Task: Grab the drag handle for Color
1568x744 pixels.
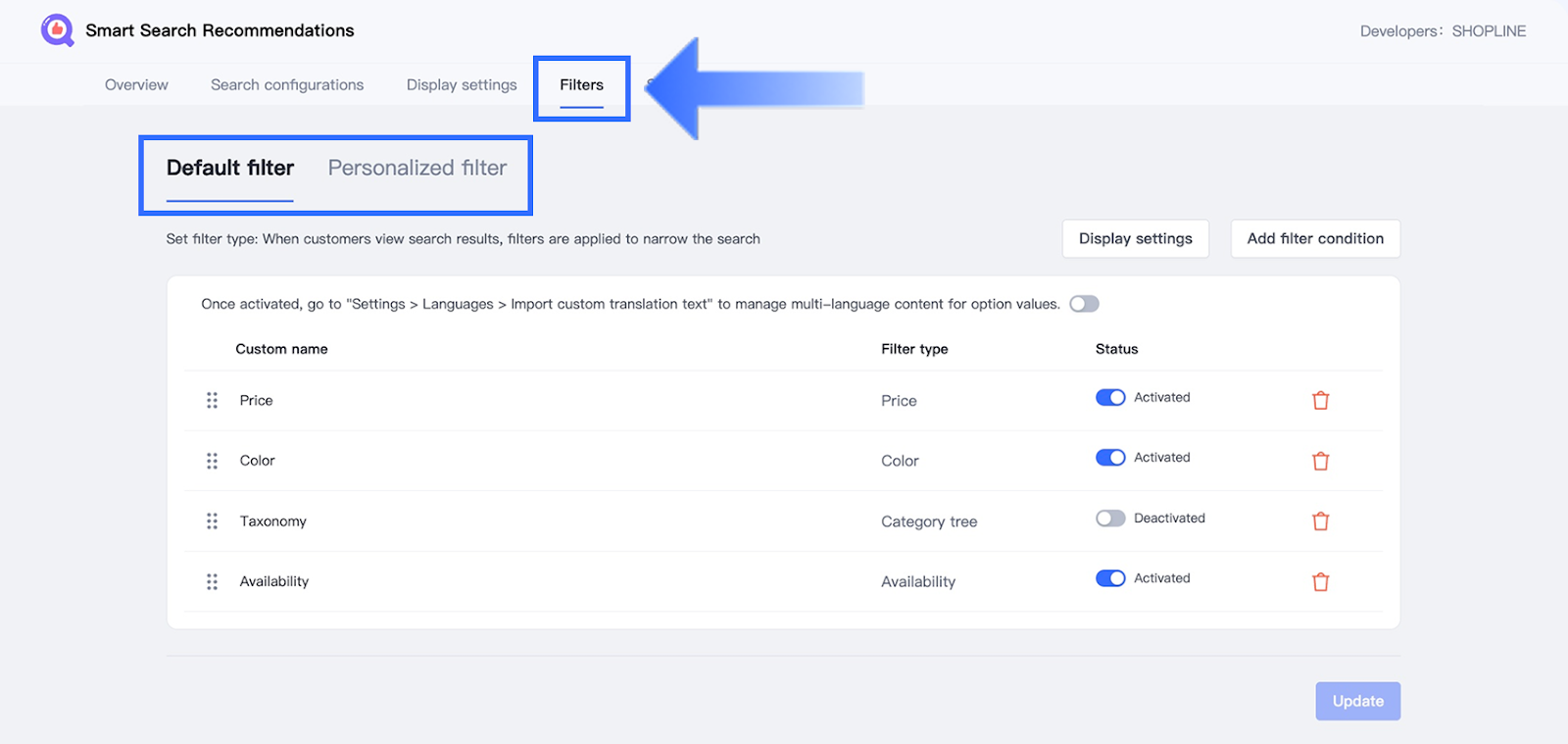Action: pyautogui.click(x=212, y=461)
